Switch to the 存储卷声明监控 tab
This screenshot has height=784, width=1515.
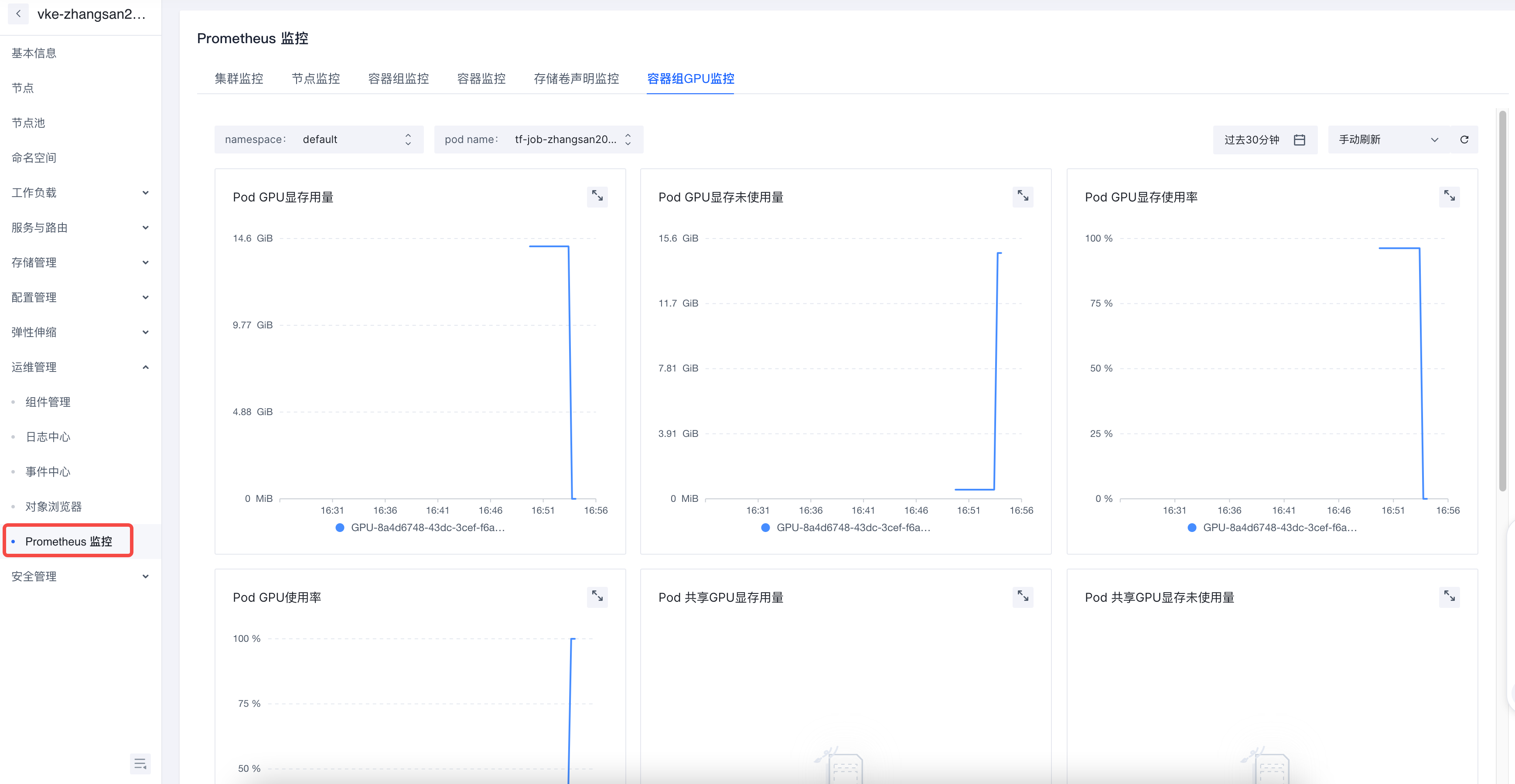click(576, 78)
